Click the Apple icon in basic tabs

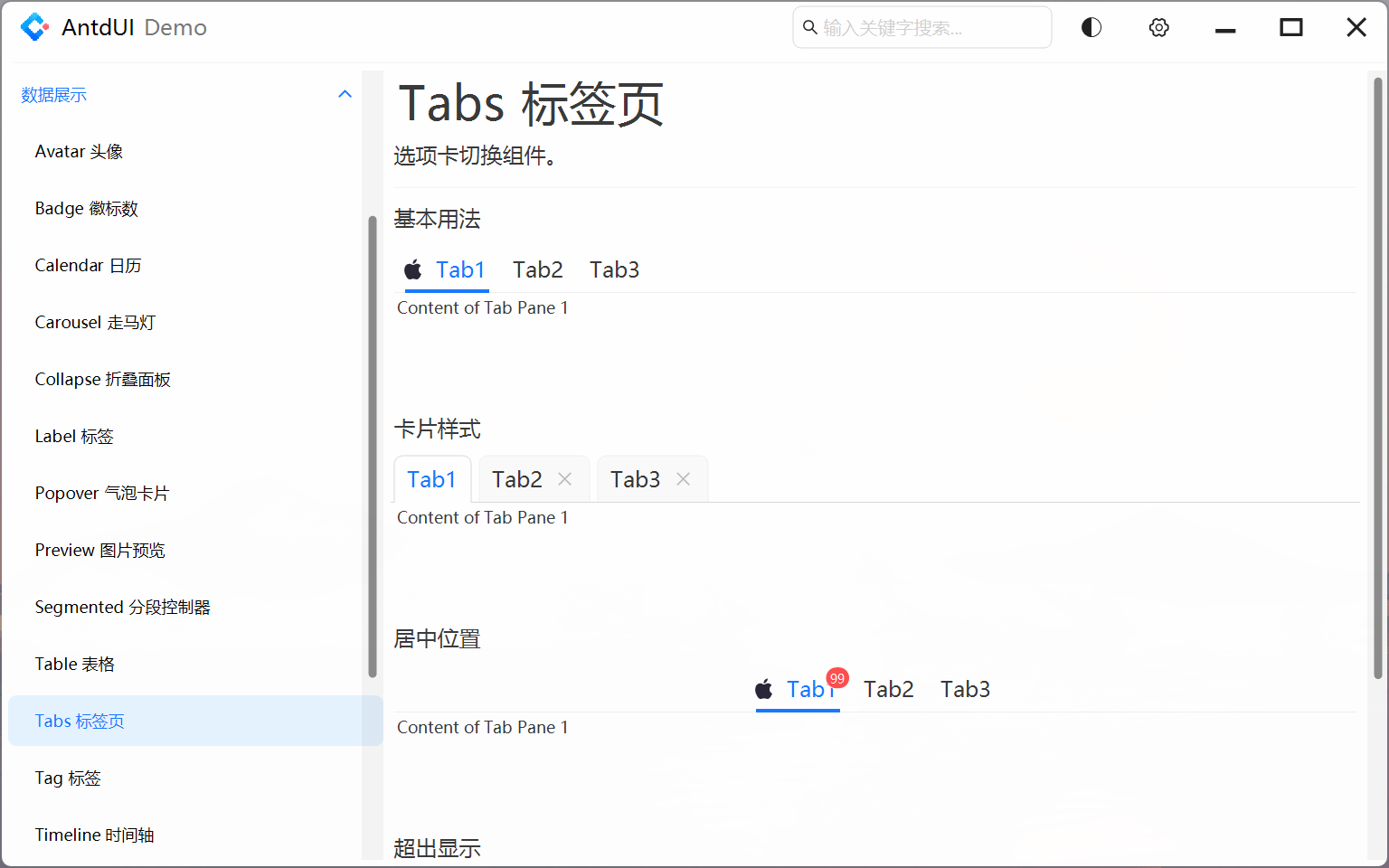(x=413, y=269)
